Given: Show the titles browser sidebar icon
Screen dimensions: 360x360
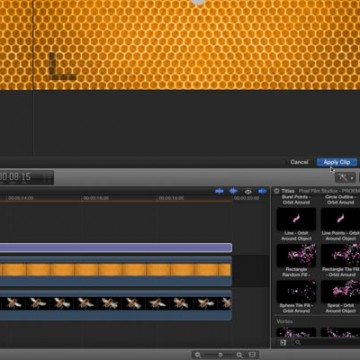Looking at the screenshot, I should (283, 342).
